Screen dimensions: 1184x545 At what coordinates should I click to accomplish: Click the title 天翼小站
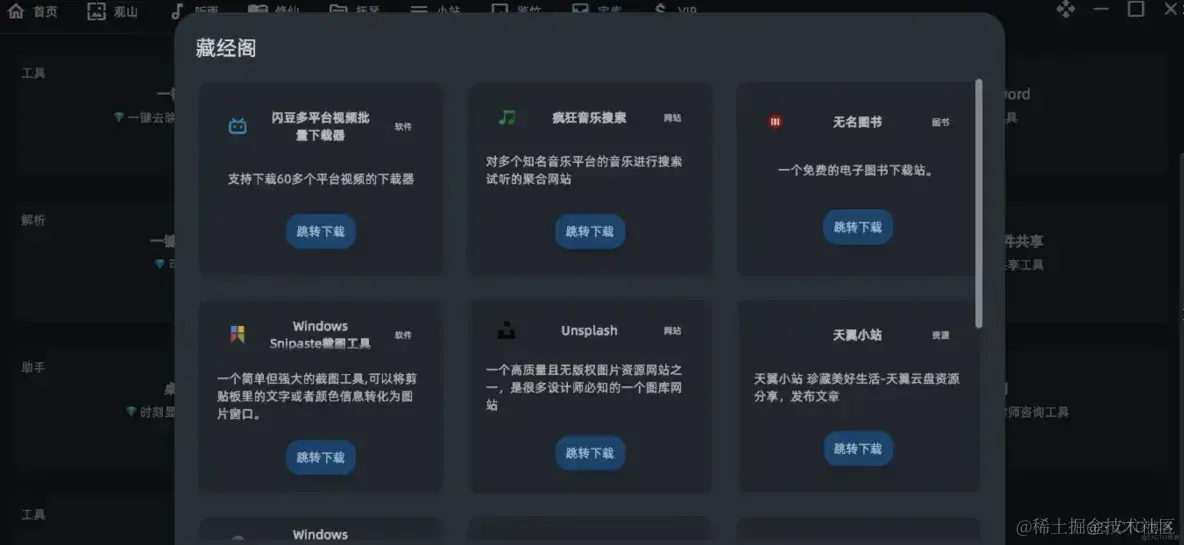click(857, 335)
